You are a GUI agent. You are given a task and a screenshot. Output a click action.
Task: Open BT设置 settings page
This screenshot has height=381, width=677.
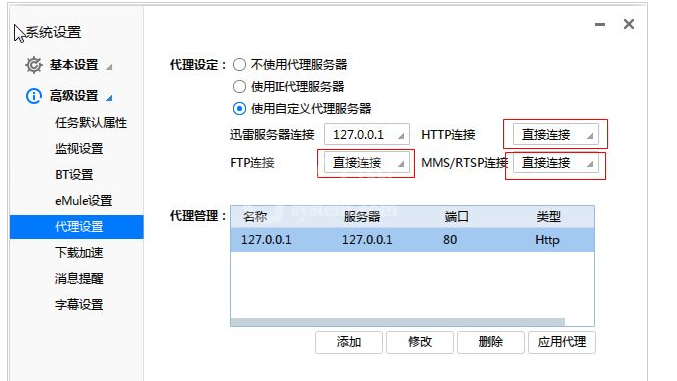coord(74,175)
